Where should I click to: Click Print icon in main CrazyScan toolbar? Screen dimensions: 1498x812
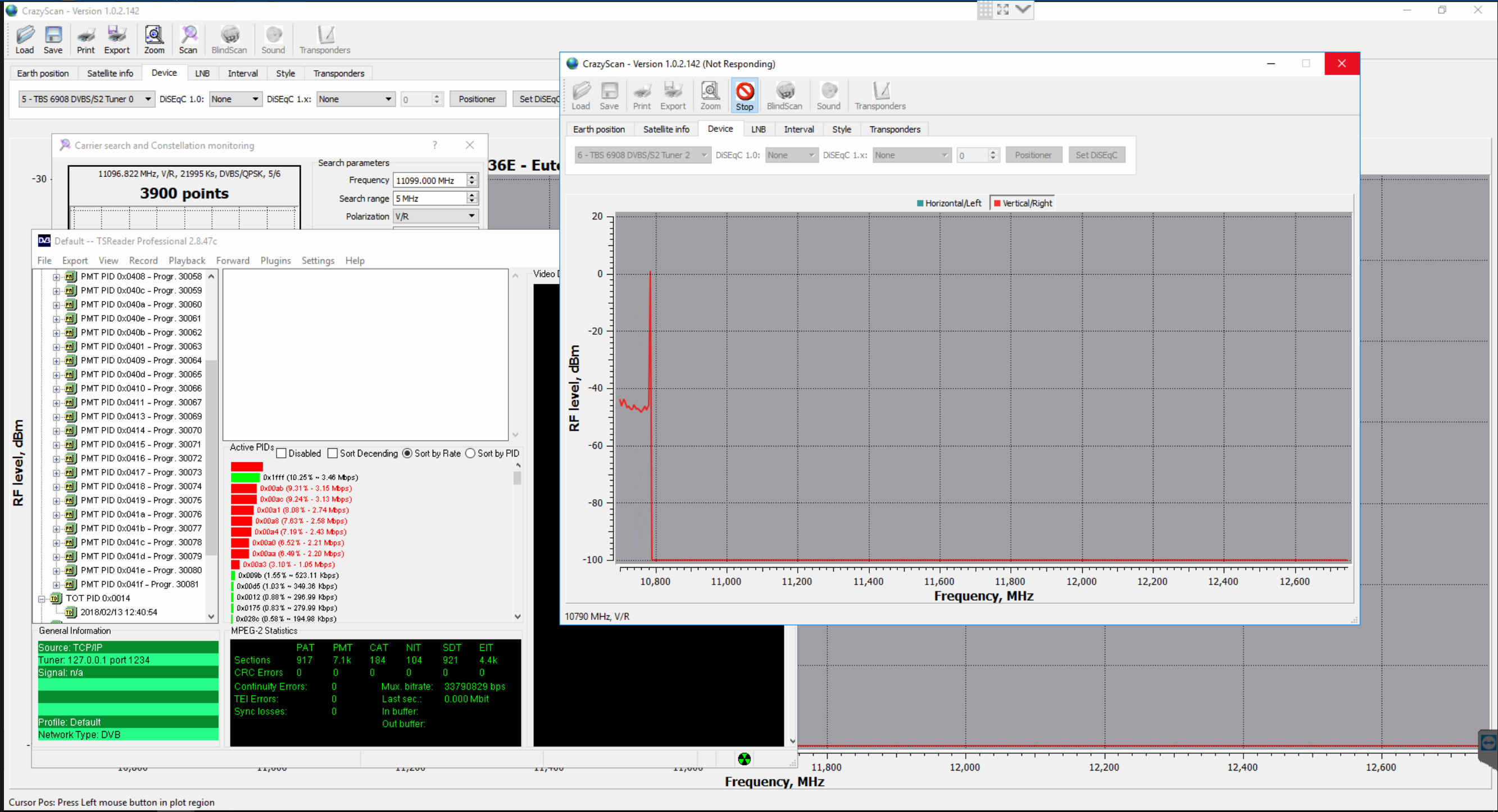(85, 39)
